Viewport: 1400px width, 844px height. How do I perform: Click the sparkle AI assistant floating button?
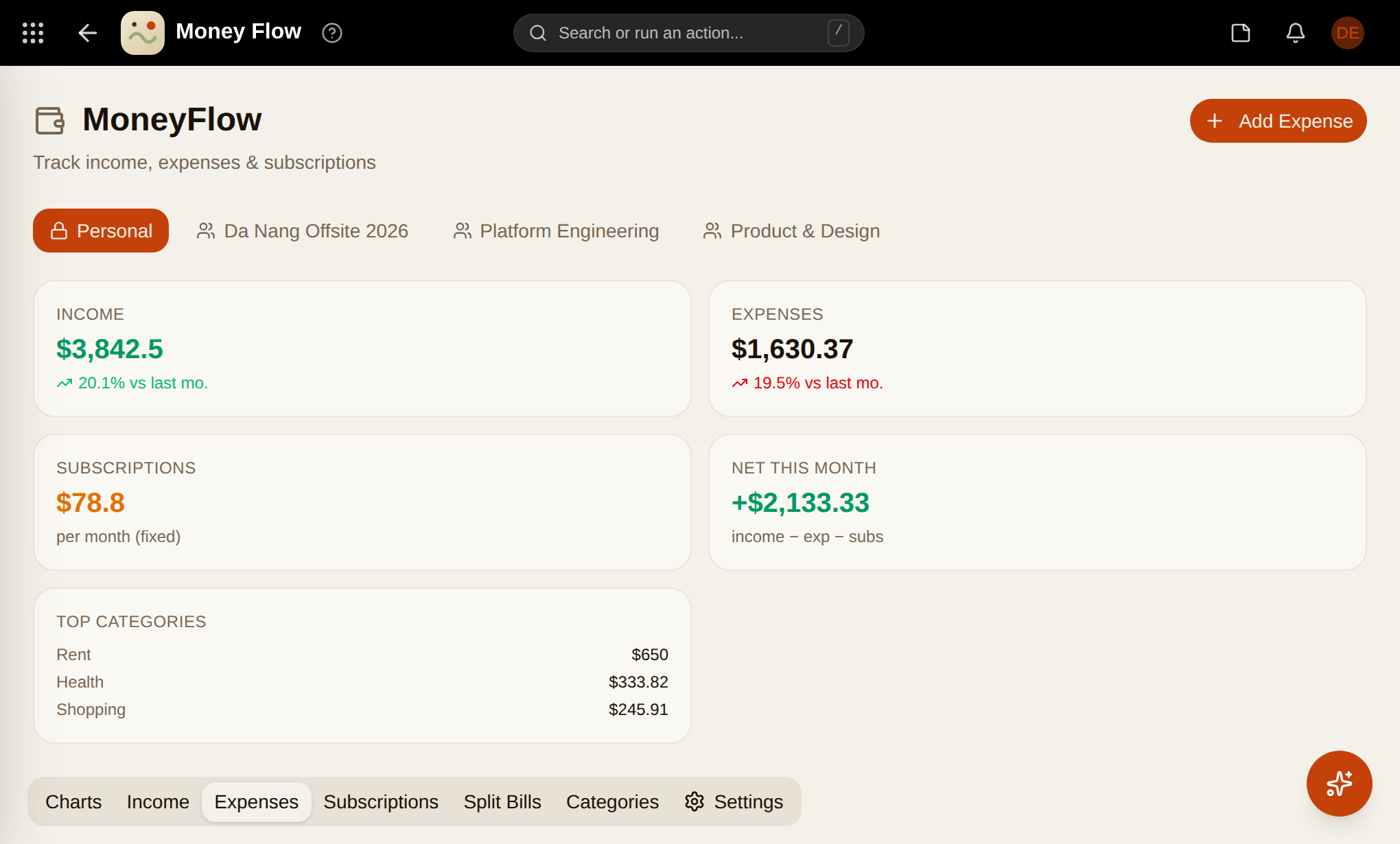tap(1340, 784)
